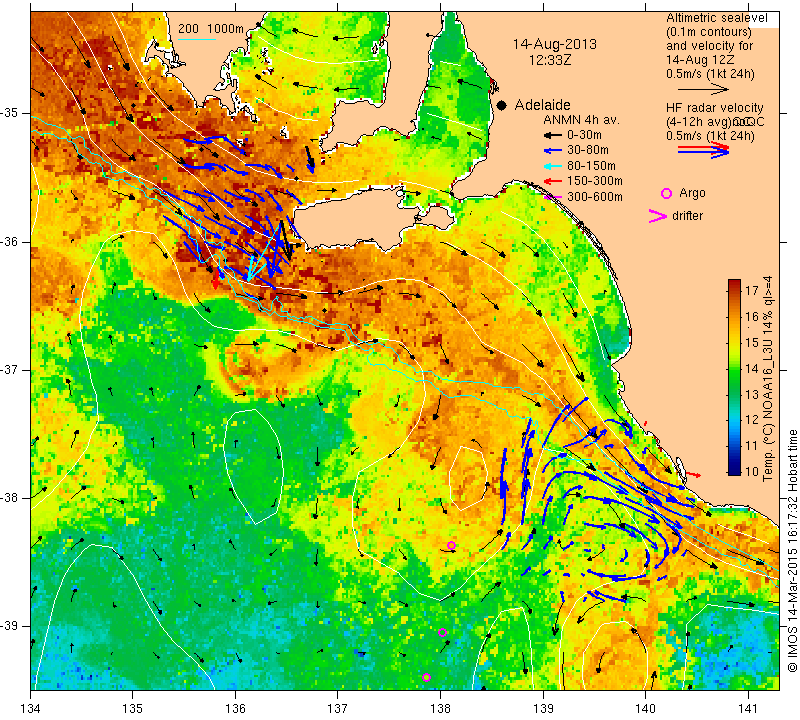Image resolution: width=800 pixels, height=720 pixels.
Task: Click the cyan 80-150m legend arrow
Action: coord(553,166)
